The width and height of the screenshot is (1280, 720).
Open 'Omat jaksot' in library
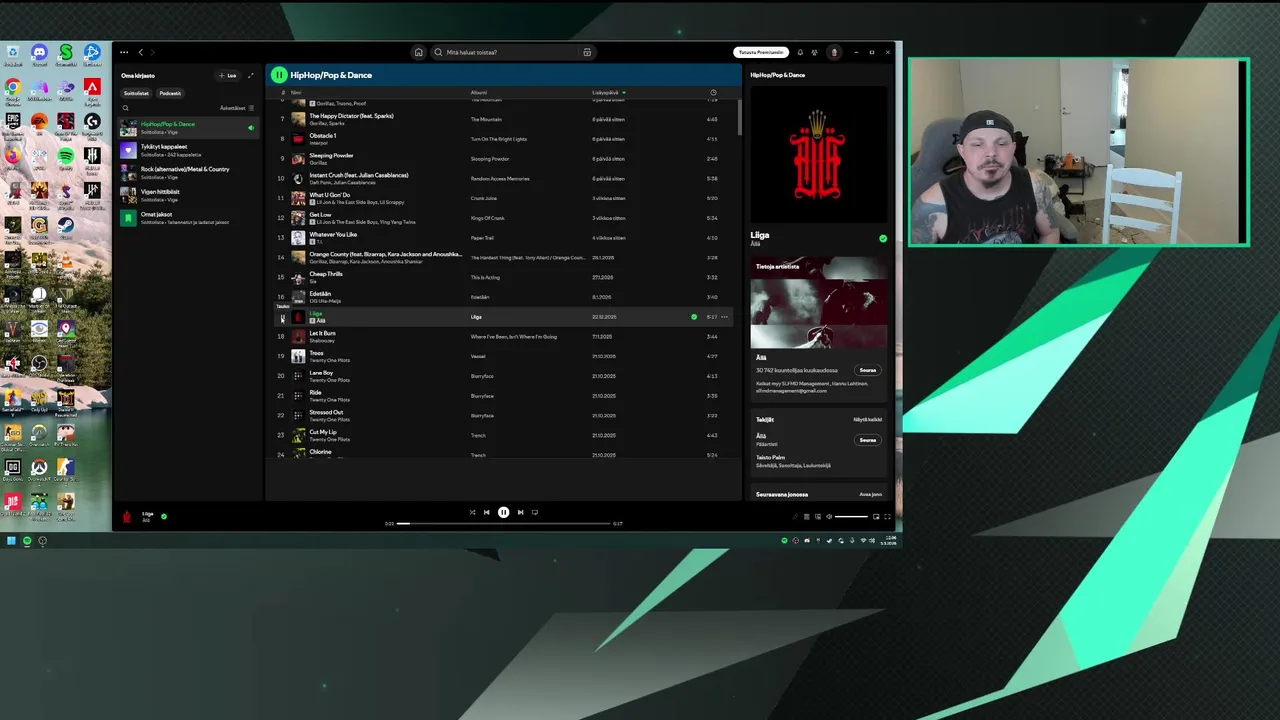pyautogui.click(x=188, y=217)
